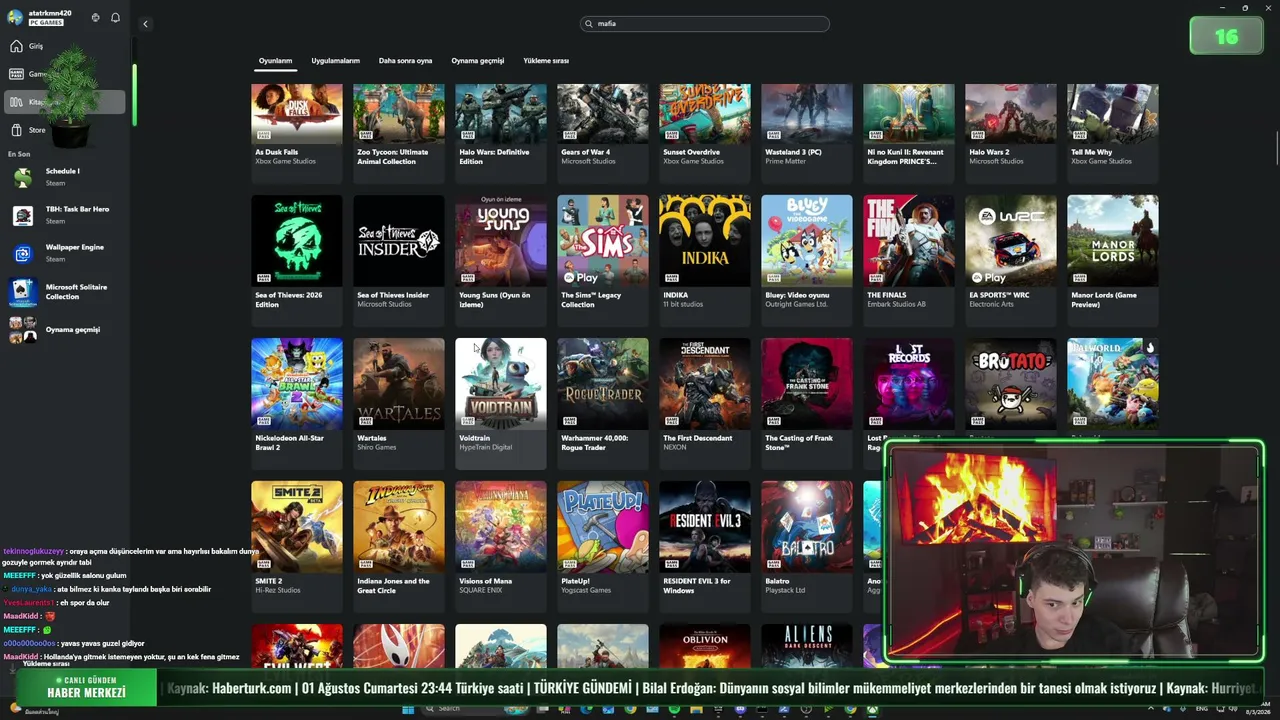Select the Visions of Mana card
The height and width of the screenshot is (720, 1280).
(501, 546)
